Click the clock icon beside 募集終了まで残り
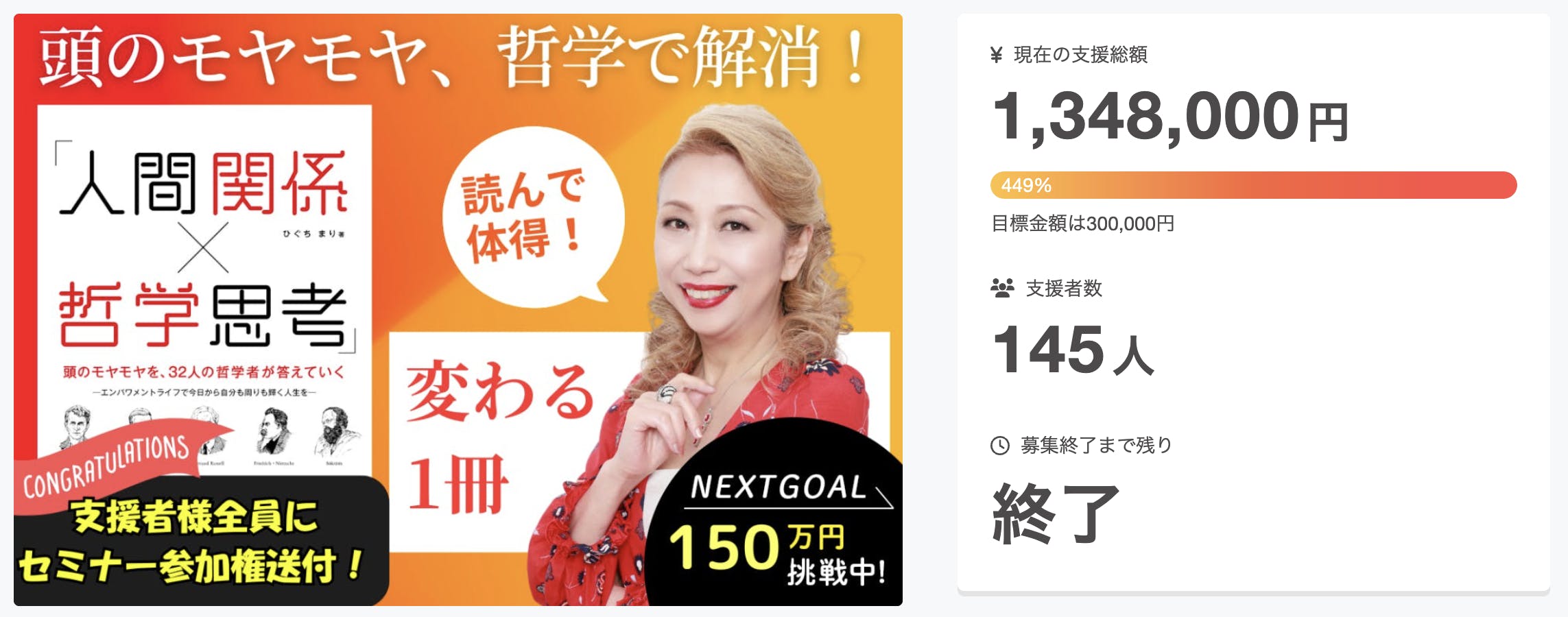This screenshot has height=617, width=1568. [x=1000, y=446]
